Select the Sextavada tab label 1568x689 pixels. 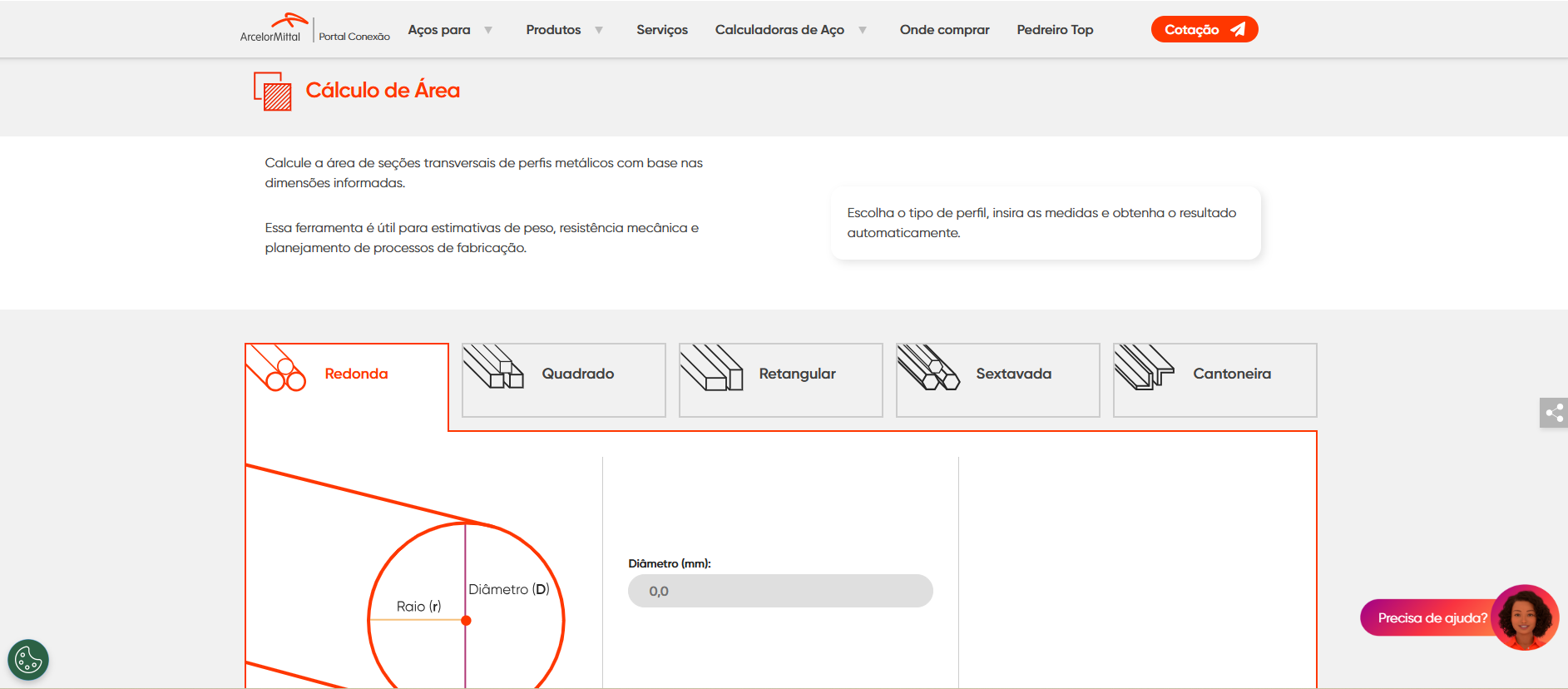click(x=1013, y=374)
